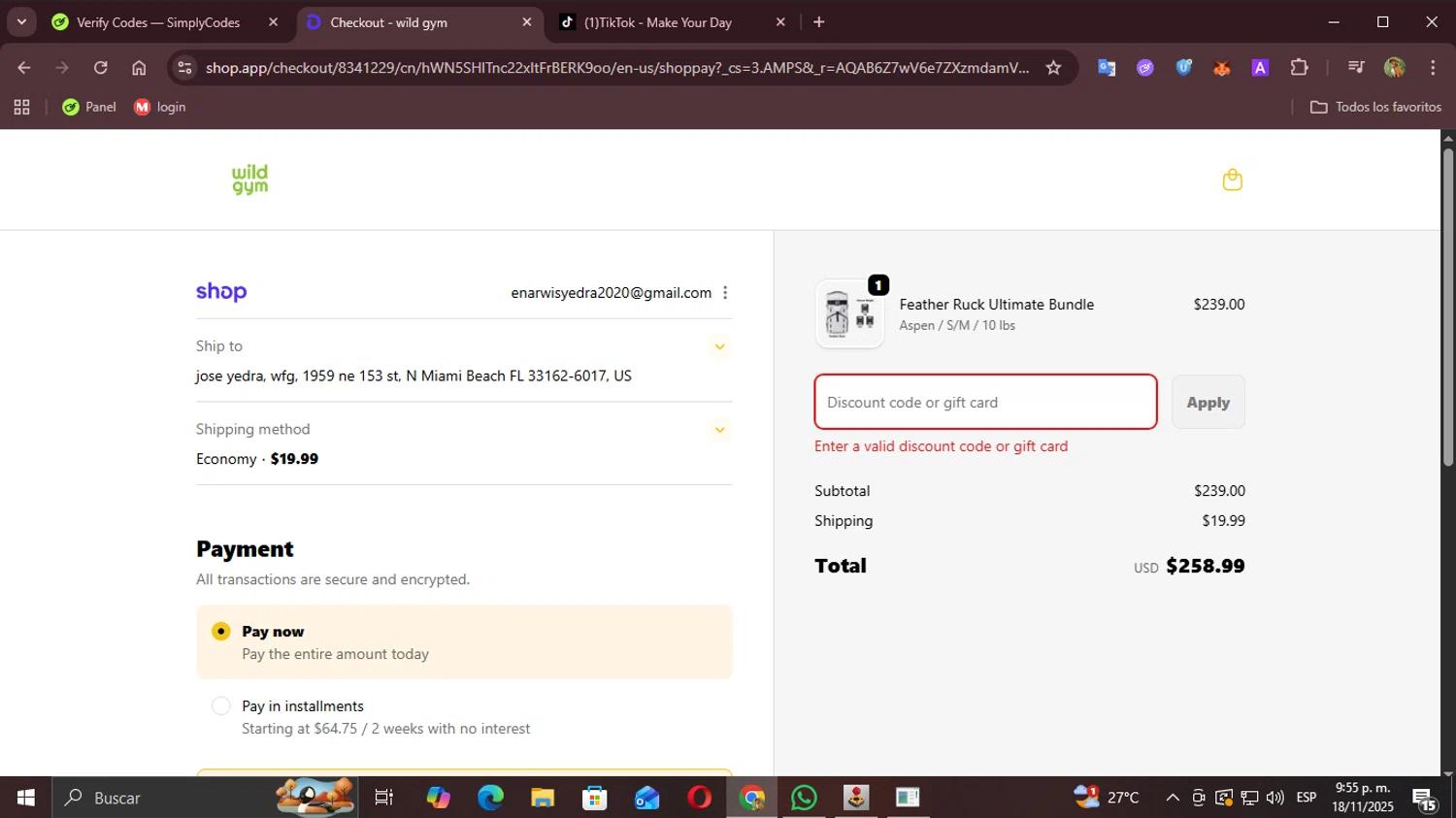Click the Economy · $19.99 shipping text
The width and height of the screenshot is (1456, 818).
(x=257, y=459)
